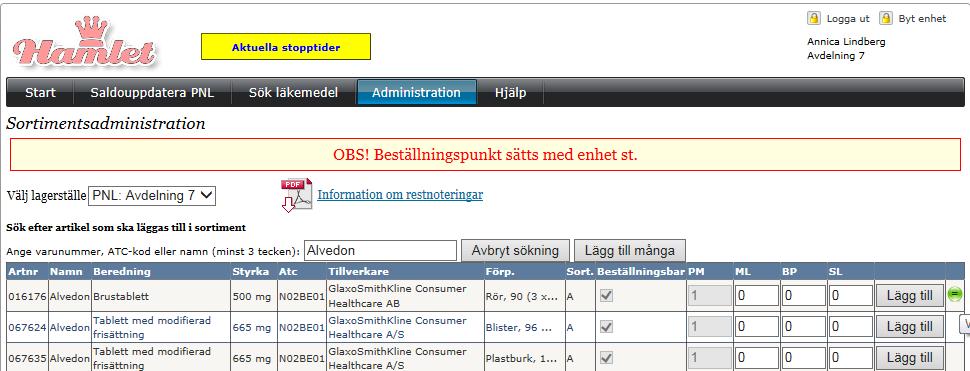
Task: Click the red OBS Beställningspunkt notice
Action: coord(485,155)
